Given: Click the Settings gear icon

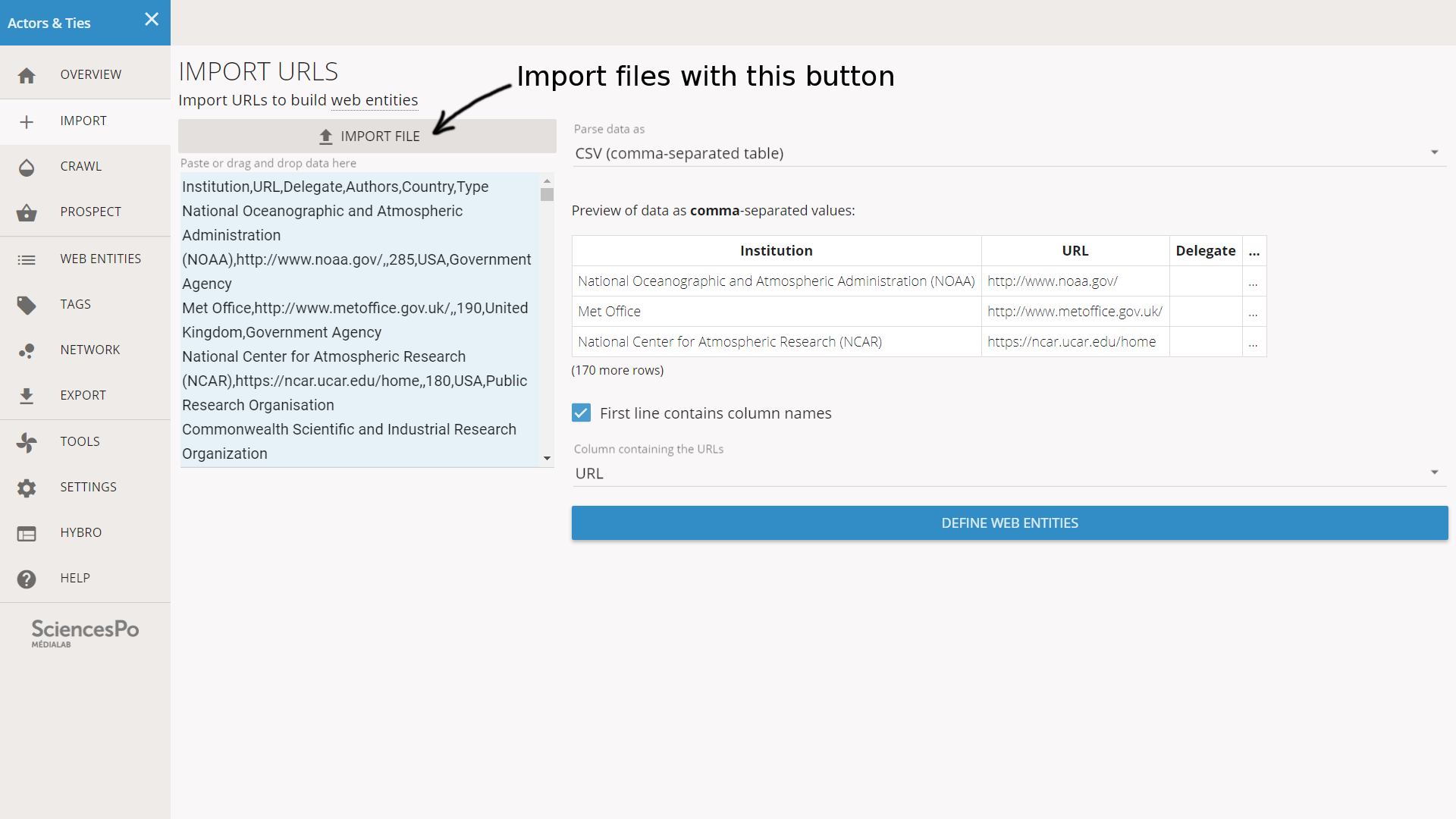Looking at the screenshot, I should click(27, 488).
